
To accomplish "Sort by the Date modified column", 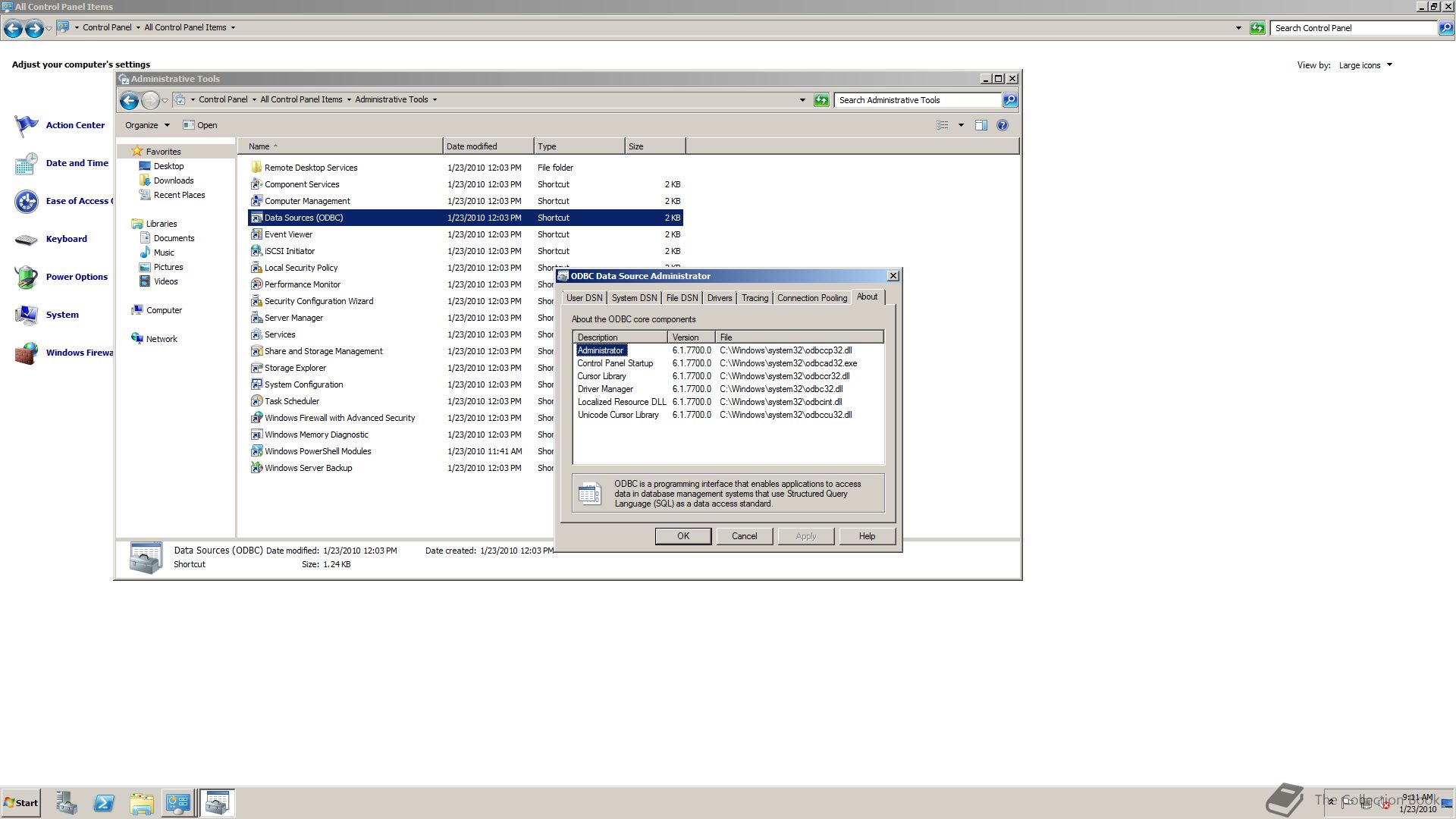I will point(488,146).
